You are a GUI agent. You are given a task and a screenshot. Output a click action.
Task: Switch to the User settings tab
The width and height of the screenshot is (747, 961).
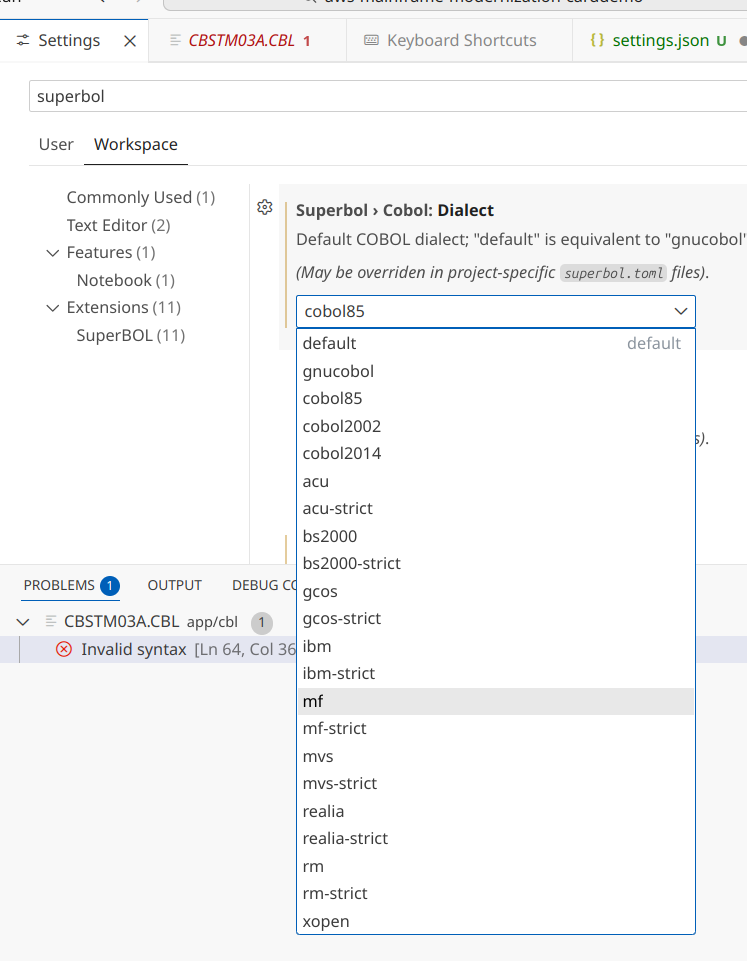tap(56, 144)
